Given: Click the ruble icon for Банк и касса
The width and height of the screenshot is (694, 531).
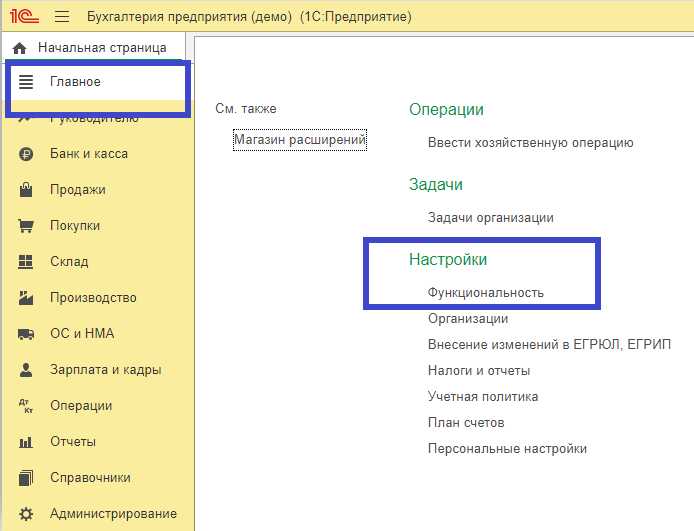Looking at the screenshot, I should [26, 154].
